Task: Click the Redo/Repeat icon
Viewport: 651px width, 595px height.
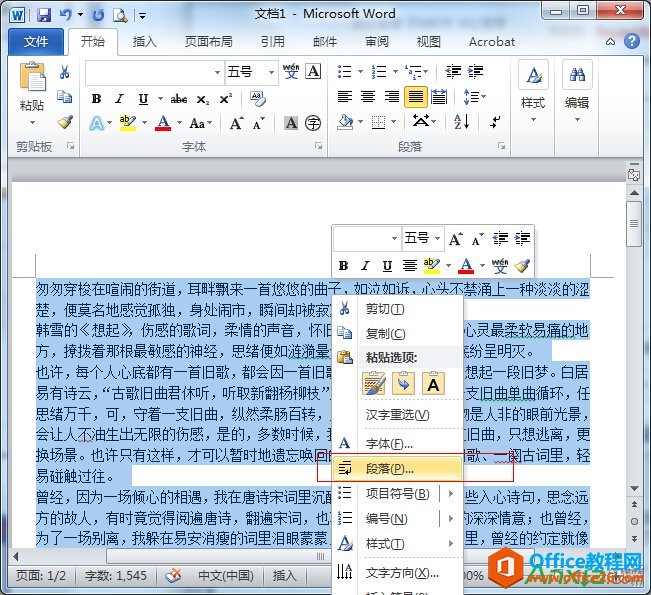Action: coord(98,15)
